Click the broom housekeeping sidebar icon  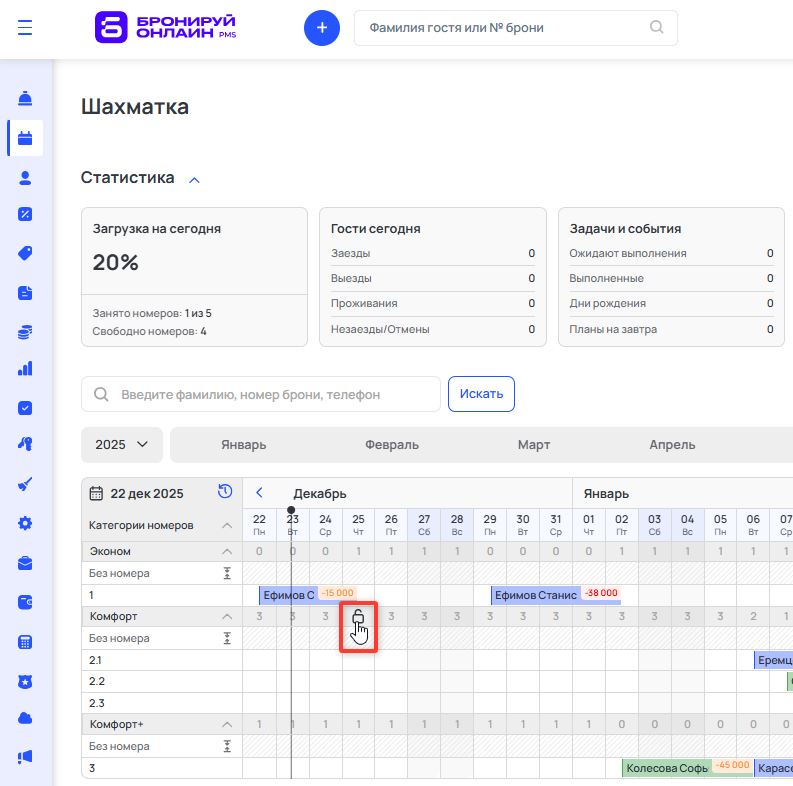25,484
